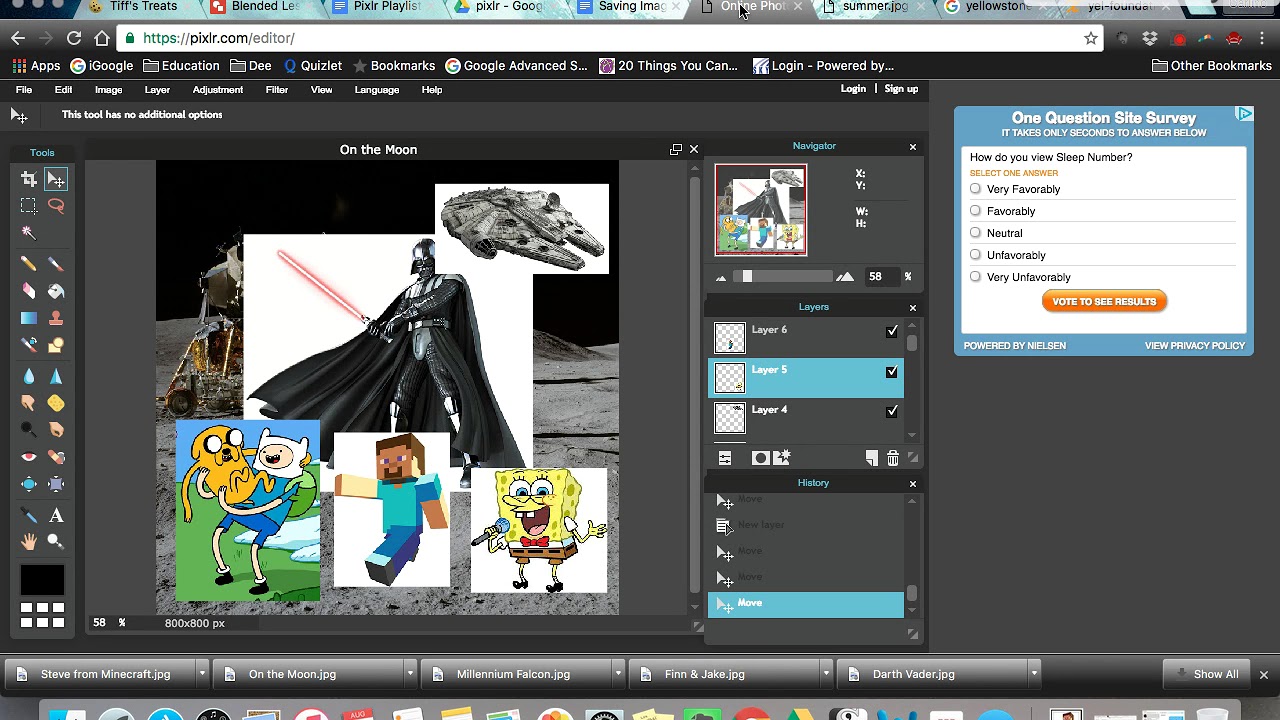The height and width of the screenshot is (720, 1280).
Task: Choose the Very Favorably survey option
Action: [975, 189]
